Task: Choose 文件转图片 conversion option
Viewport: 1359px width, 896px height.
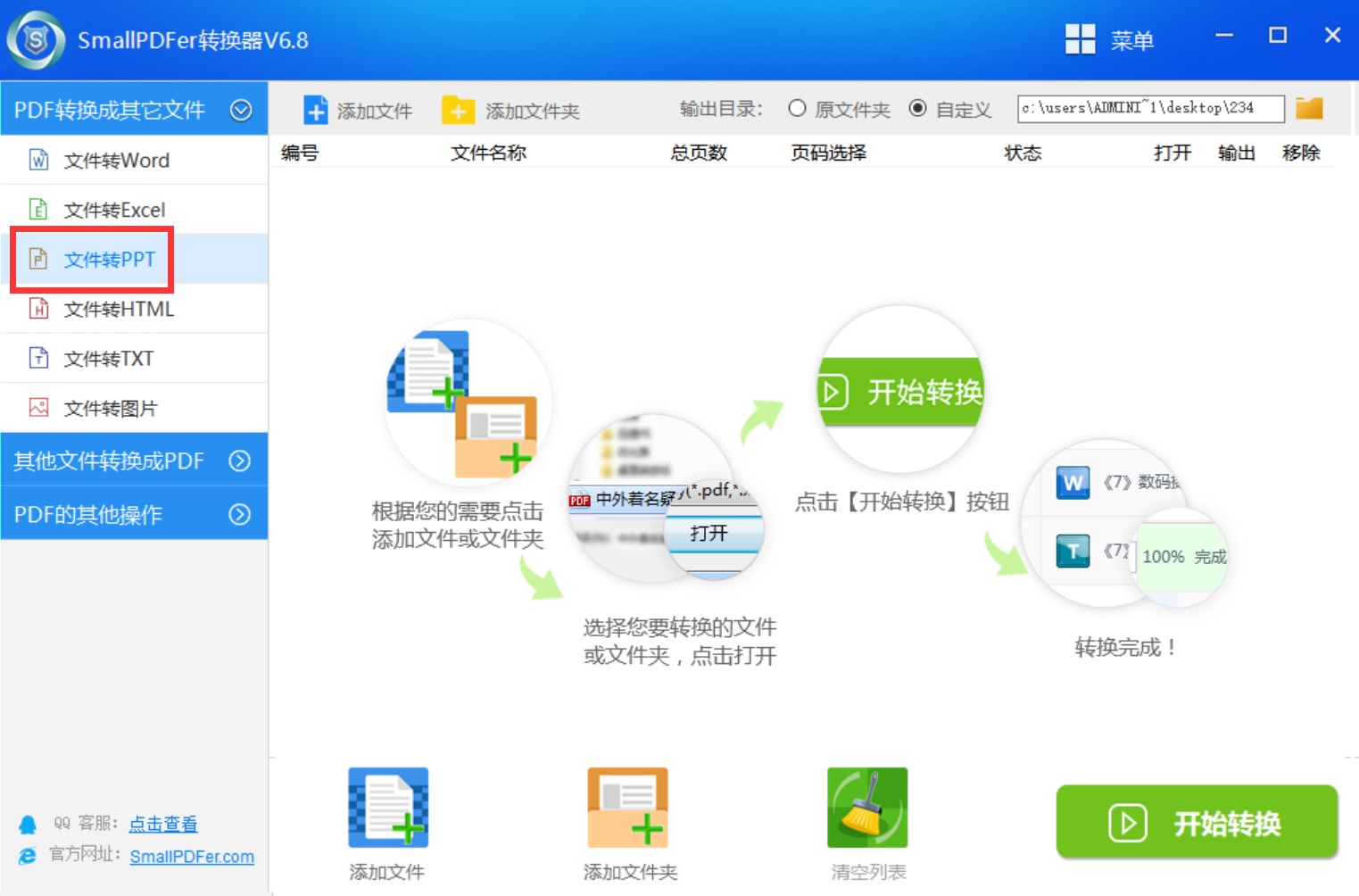Action: 134,408
